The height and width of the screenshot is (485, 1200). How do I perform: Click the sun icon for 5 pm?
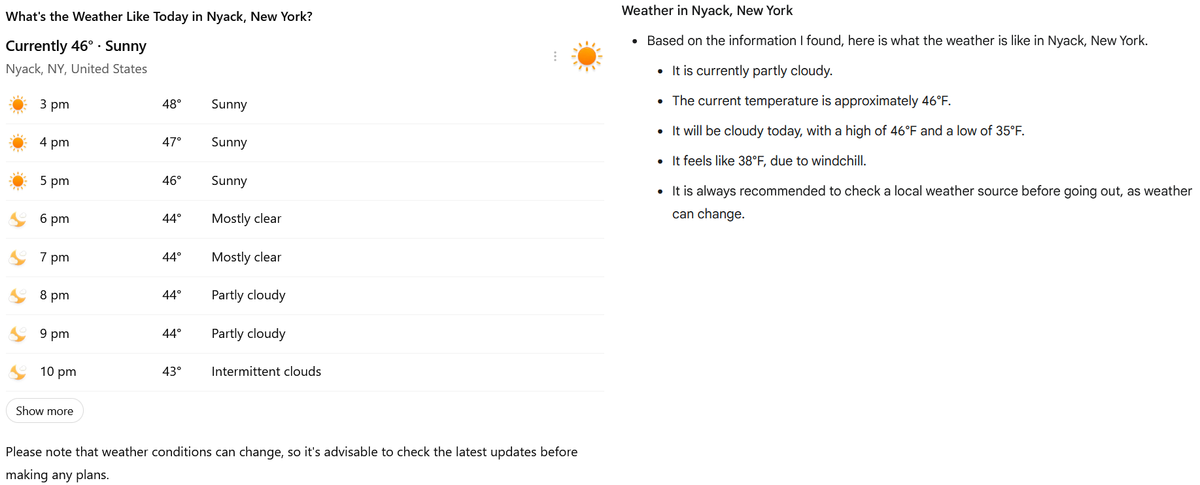click(x=18, y=181)
